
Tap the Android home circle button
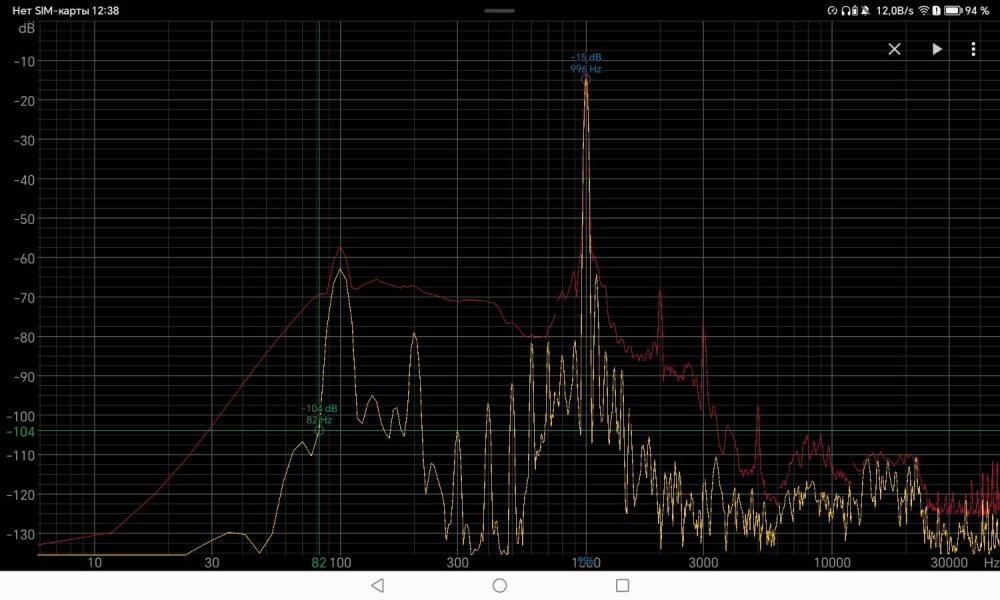[500, 585]
